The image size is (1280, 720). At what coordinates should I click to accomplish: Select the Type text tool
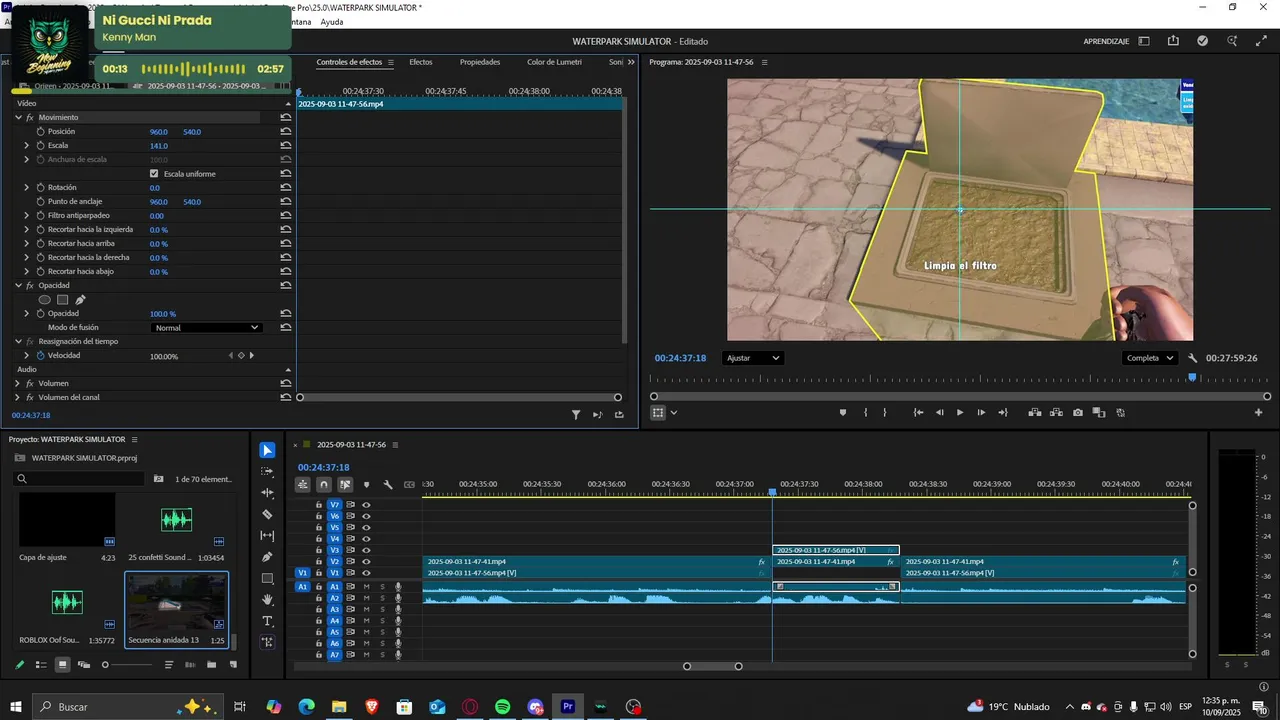pos(267,621)
